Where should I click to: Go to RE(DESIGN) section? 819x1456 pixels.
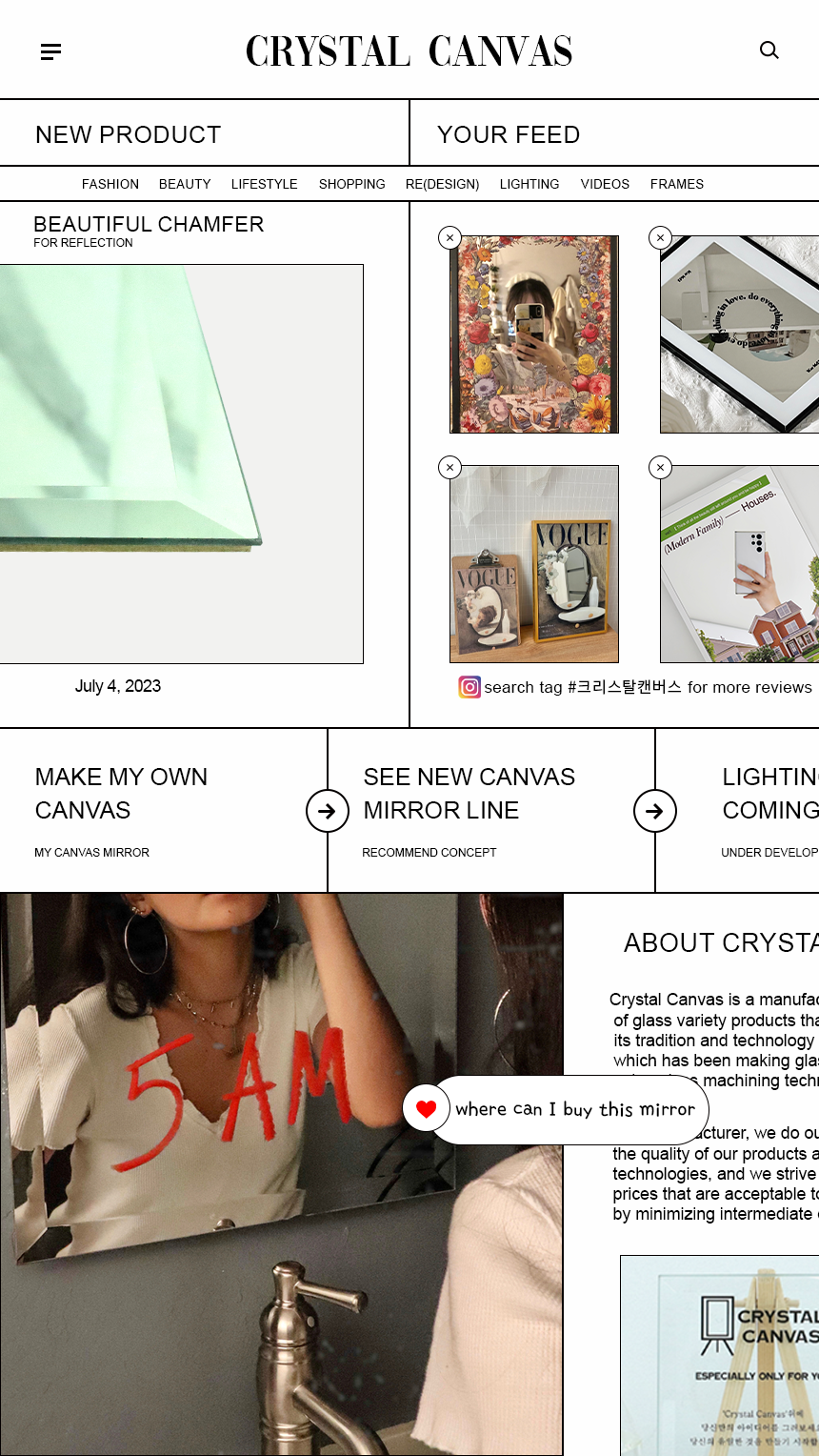pos(442,184)
